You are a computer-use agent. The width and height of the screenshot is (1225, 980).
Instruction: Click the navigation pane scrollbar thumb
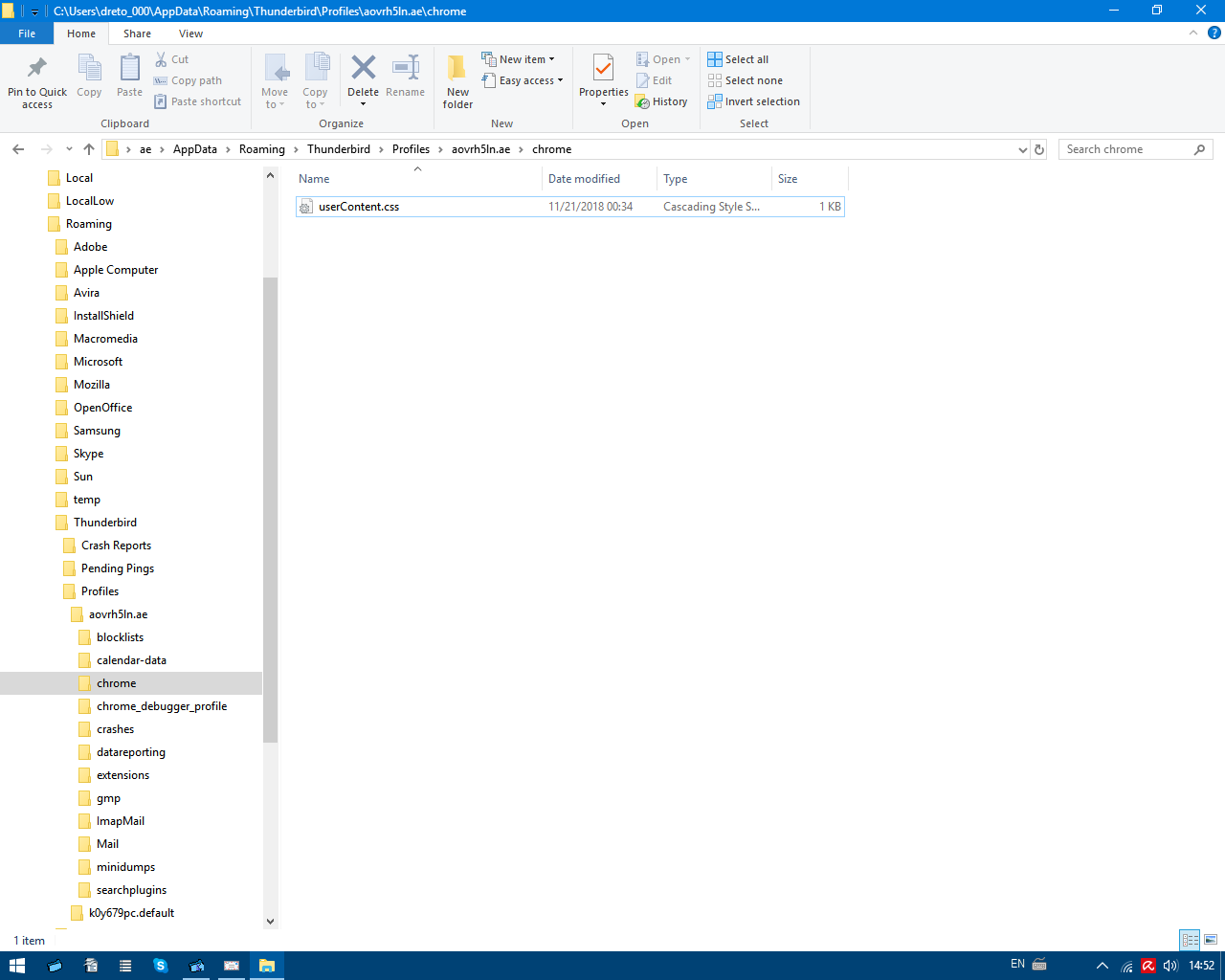270,510
